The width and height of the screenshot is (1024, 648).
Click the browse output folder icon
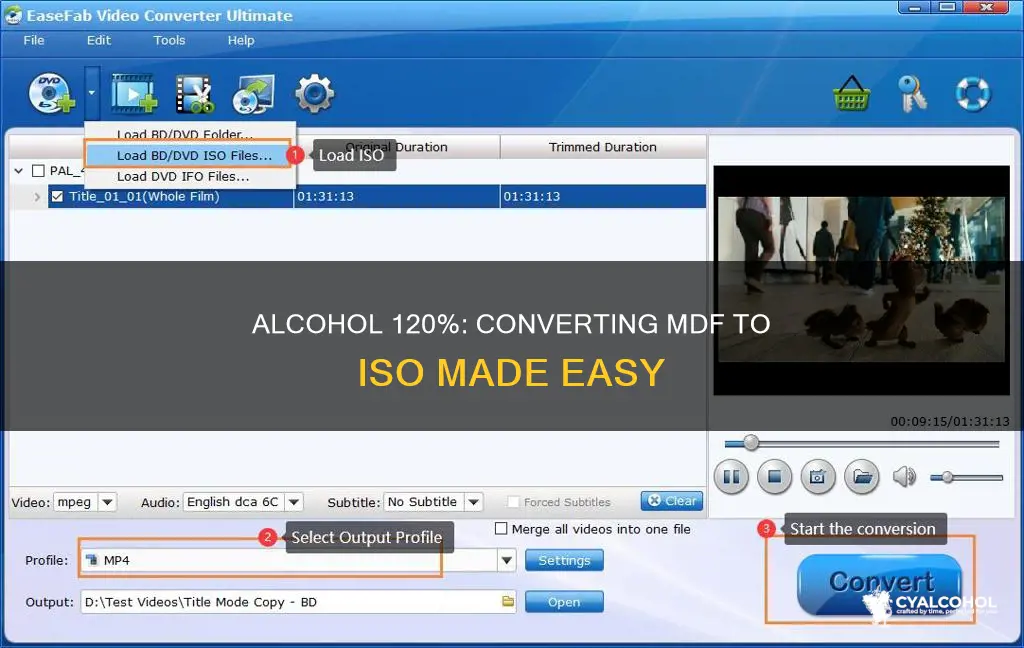coord(508,601)
